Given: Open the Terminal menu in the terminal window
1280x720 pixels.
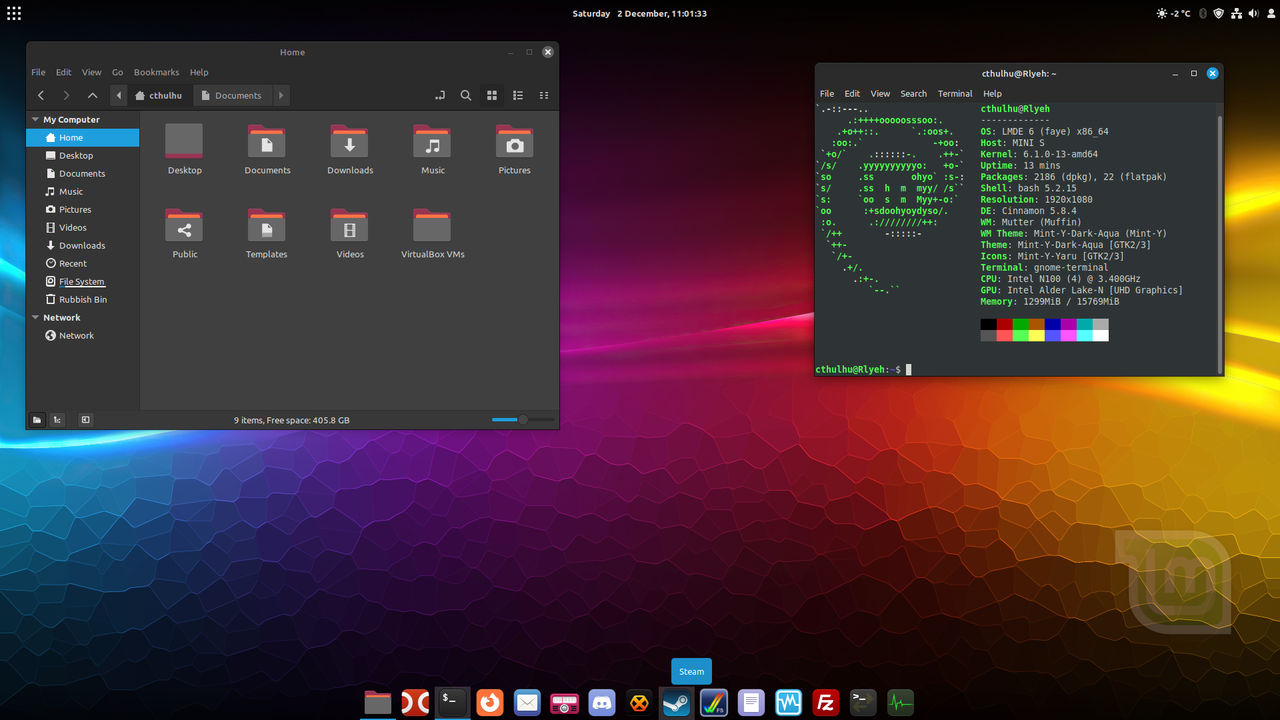Looking at the screenshot, I should pos(954,94).
